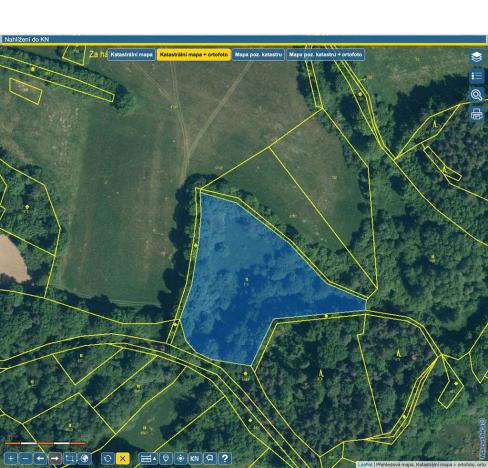The image size is (488, 468).
Task: Click the refresh map icon
Action: 108,459
